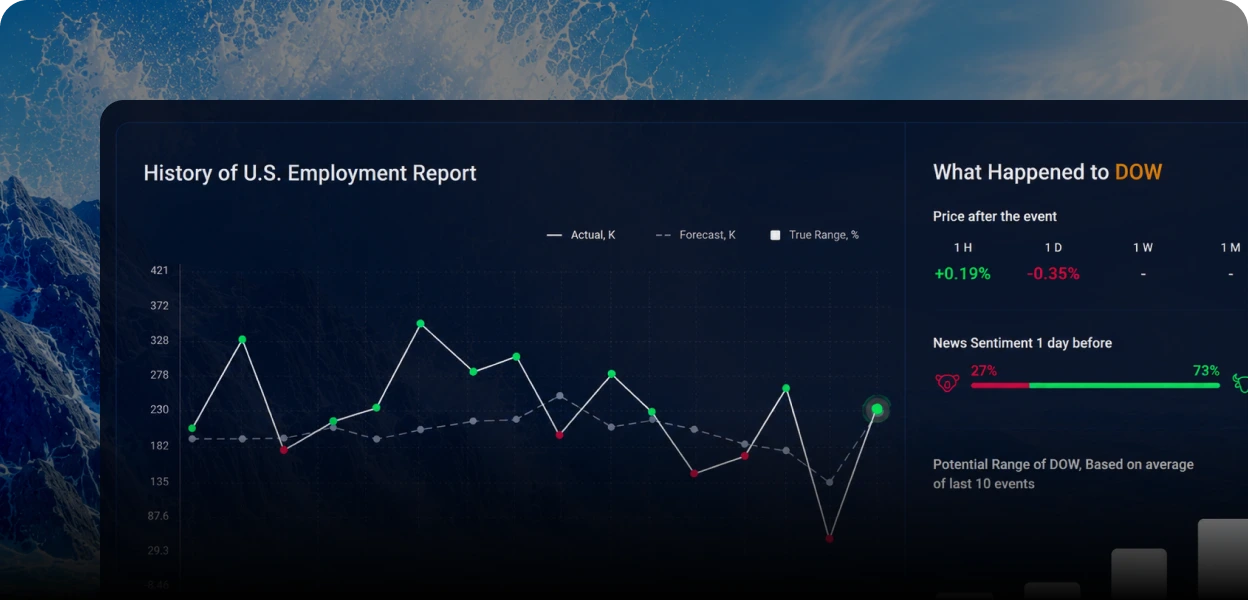
Task: Select the highest green point on Actual line
Action: [420, 323]
